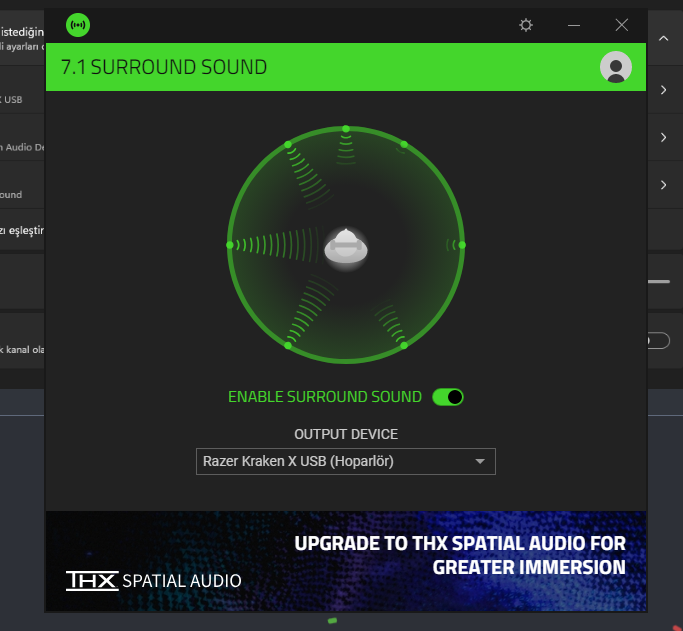Screen dimensions: 683x631
Task: Close the 7.1 Surround Sound window
Action: pos(622,25)
